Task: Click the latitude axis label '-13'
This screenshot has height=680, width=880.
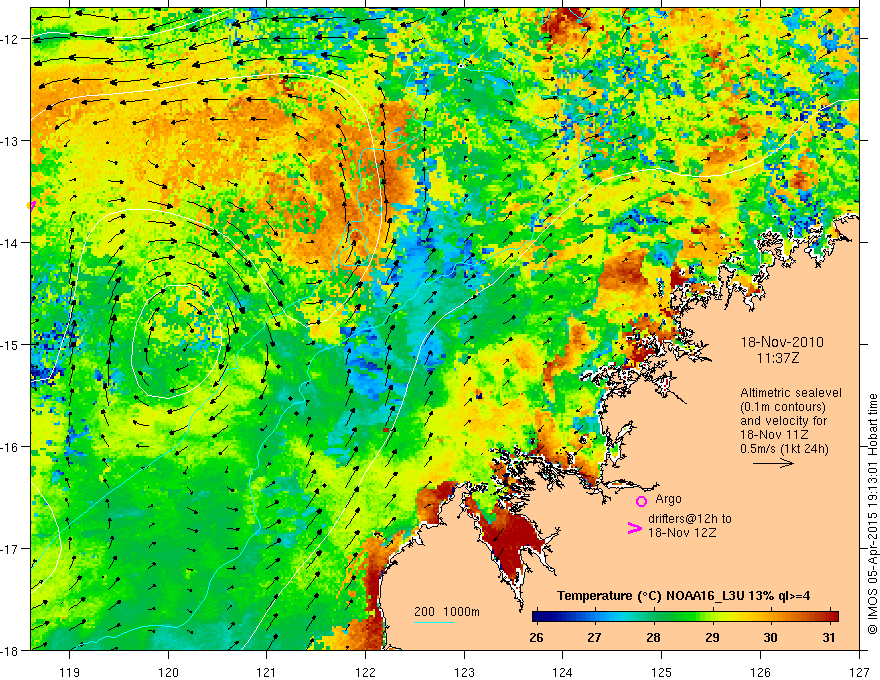Action: click(10, 141)
